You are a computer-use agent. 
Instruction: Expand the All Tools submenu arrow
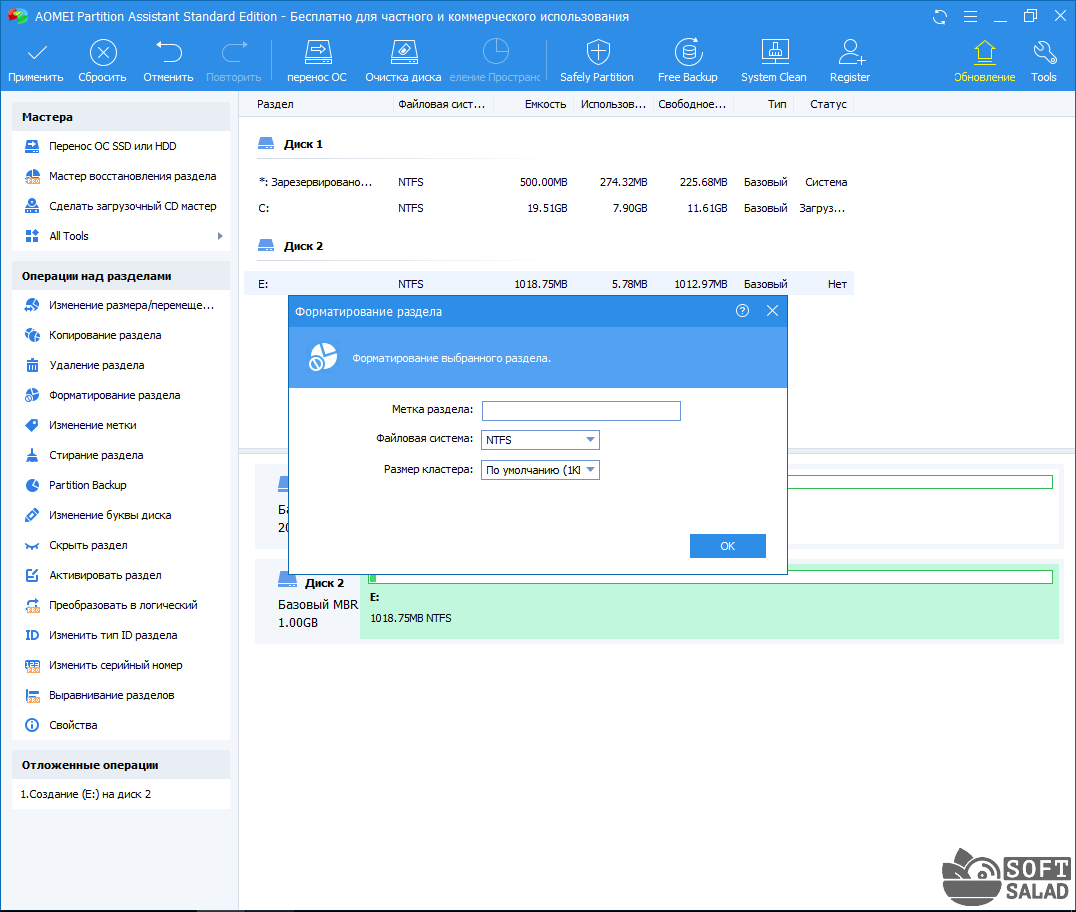tap(219, 236)
